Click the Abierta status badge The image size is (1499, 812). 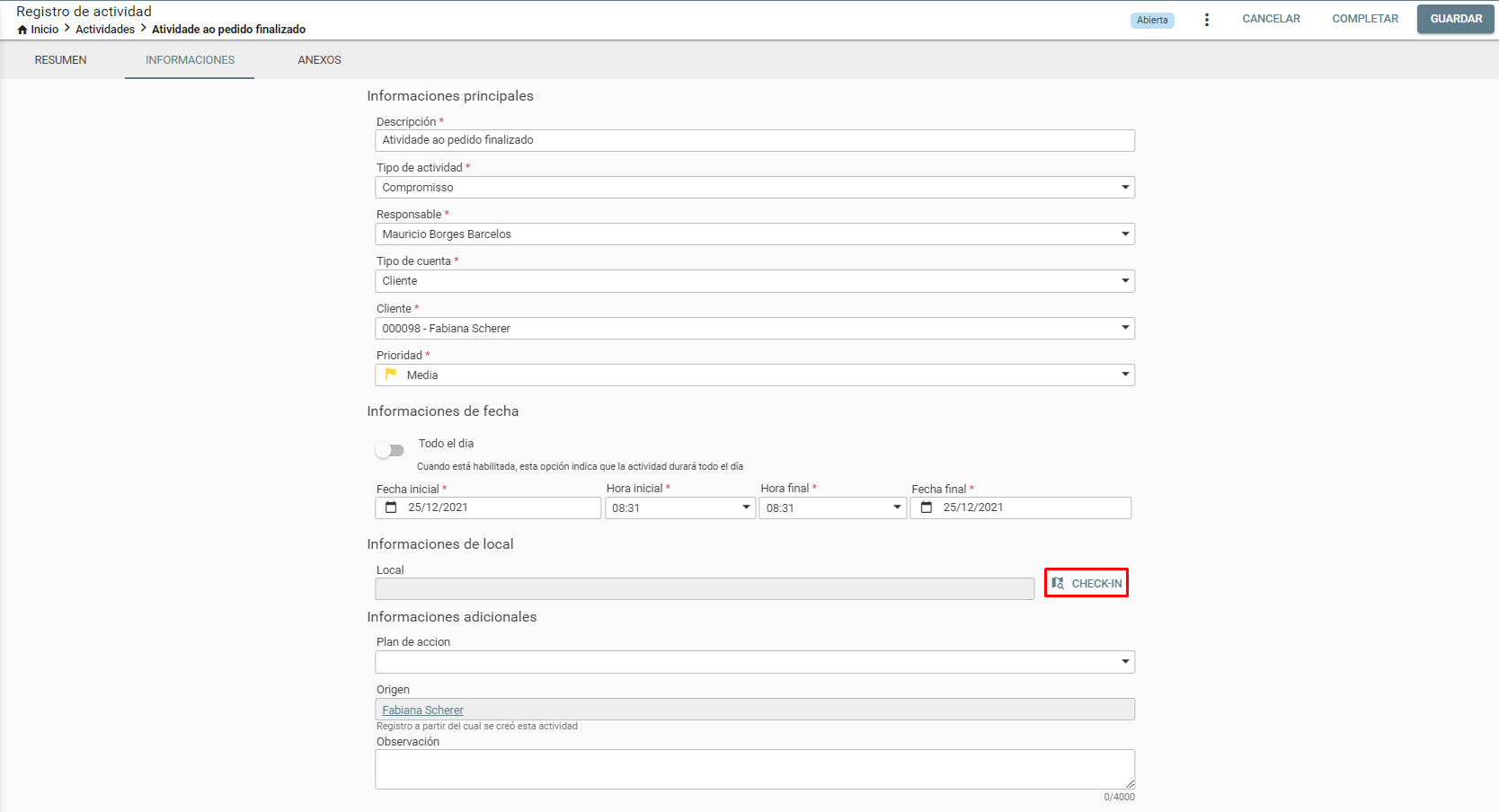point(1152,20)
